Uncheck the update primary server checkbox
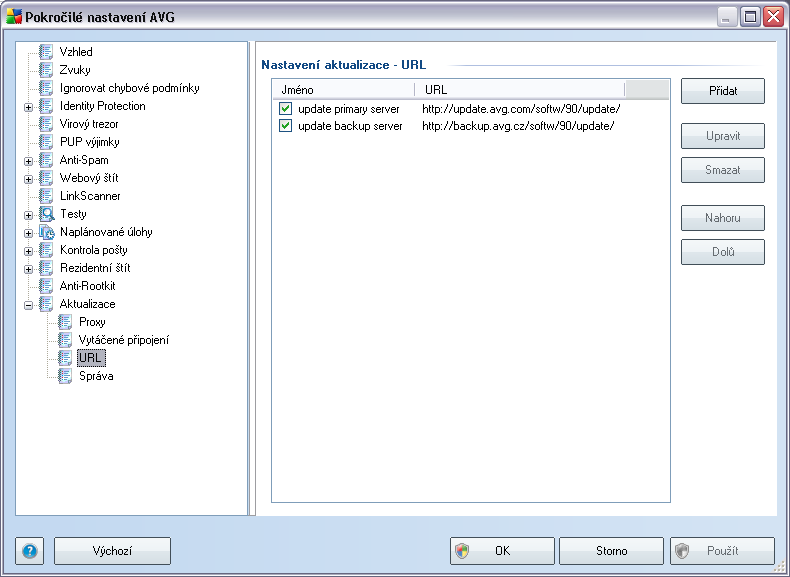790x577 pixels. point(286,108)
